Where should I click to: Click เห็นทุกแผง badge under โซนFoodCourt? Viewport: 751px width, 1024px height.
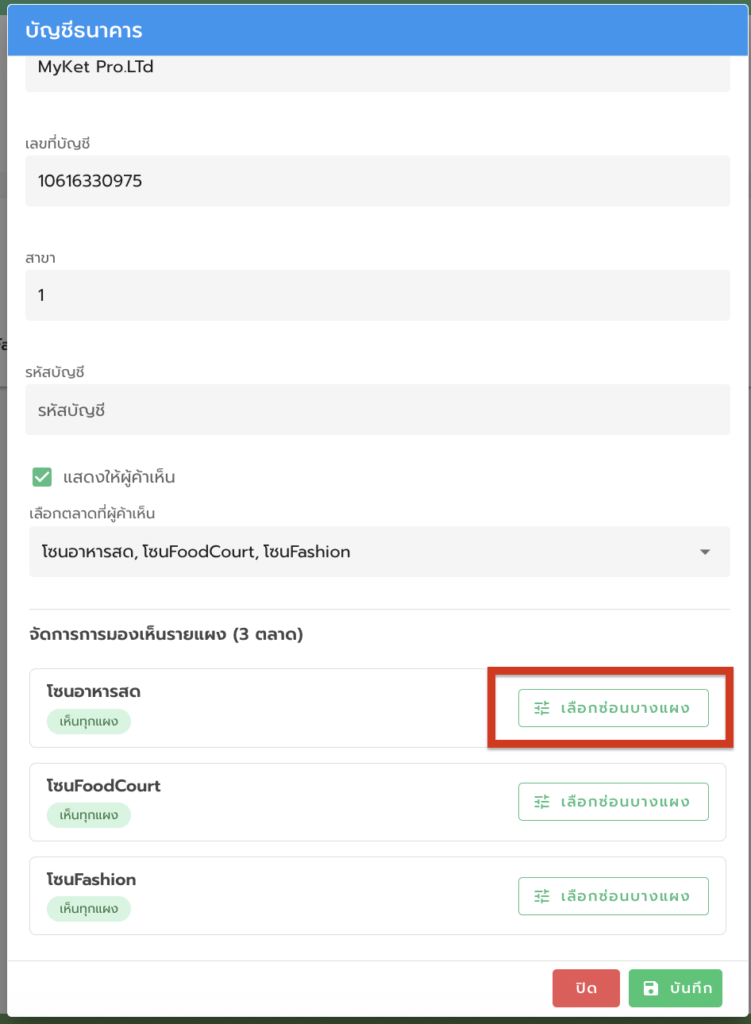click(x=88, y=815)
